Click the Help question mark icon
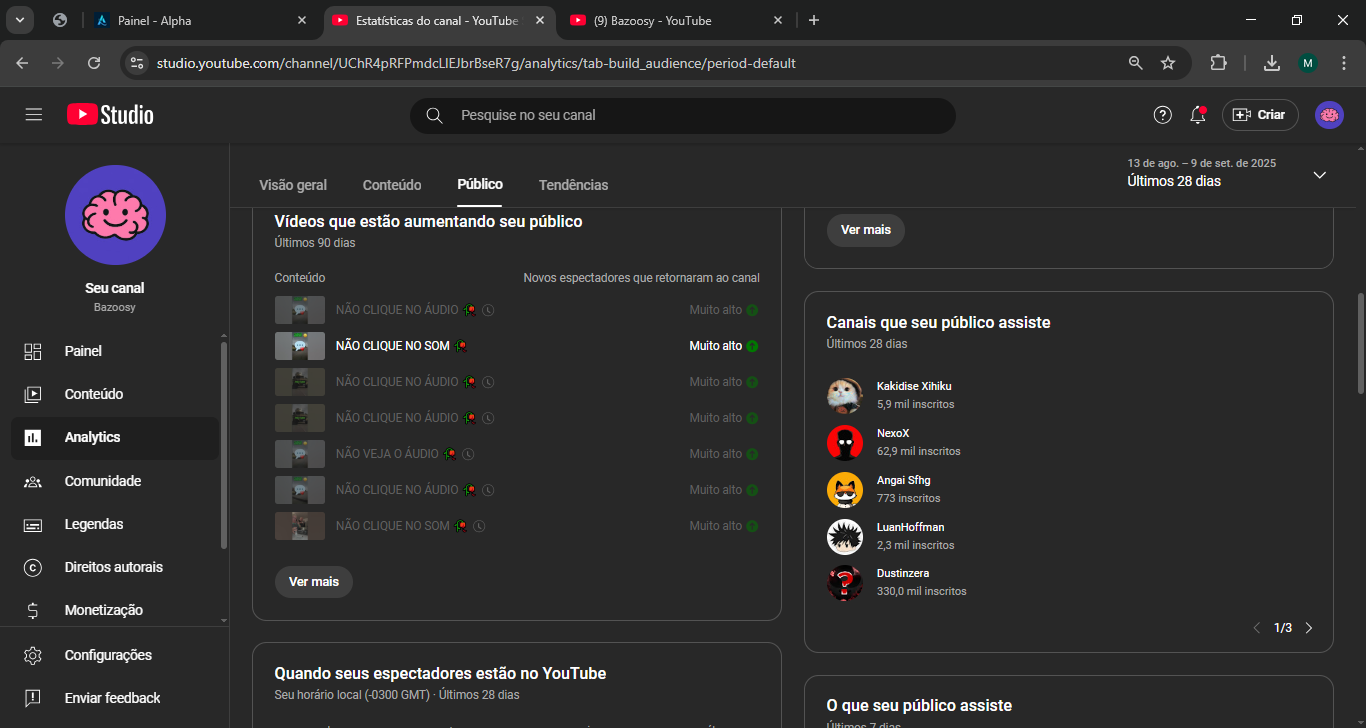 tap(1162, 115)
